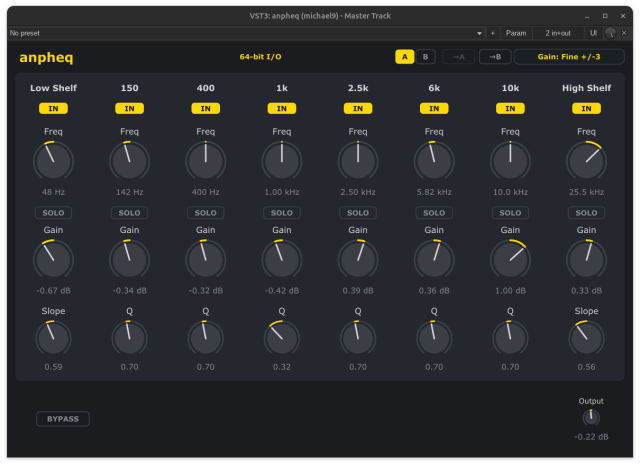The height and width of the screenshot is (466, 640).
Task: Click the High Shelf Freq knob
Action: [x=587, y=161]
